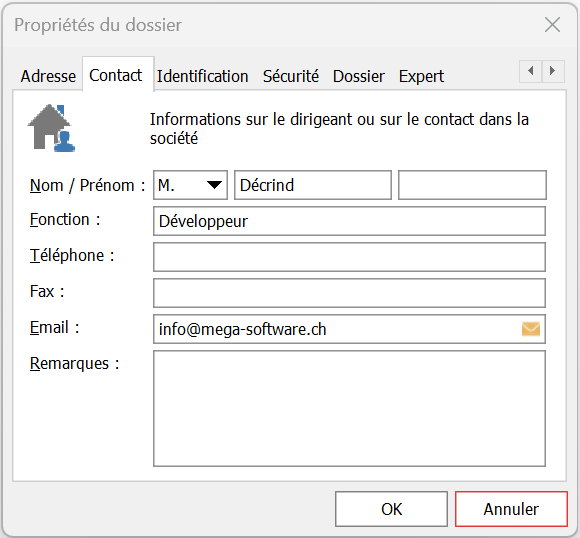Select the Contact tab
Viewport: 580px width, 538px height.
pyautogui.click(x=116, y=75)
